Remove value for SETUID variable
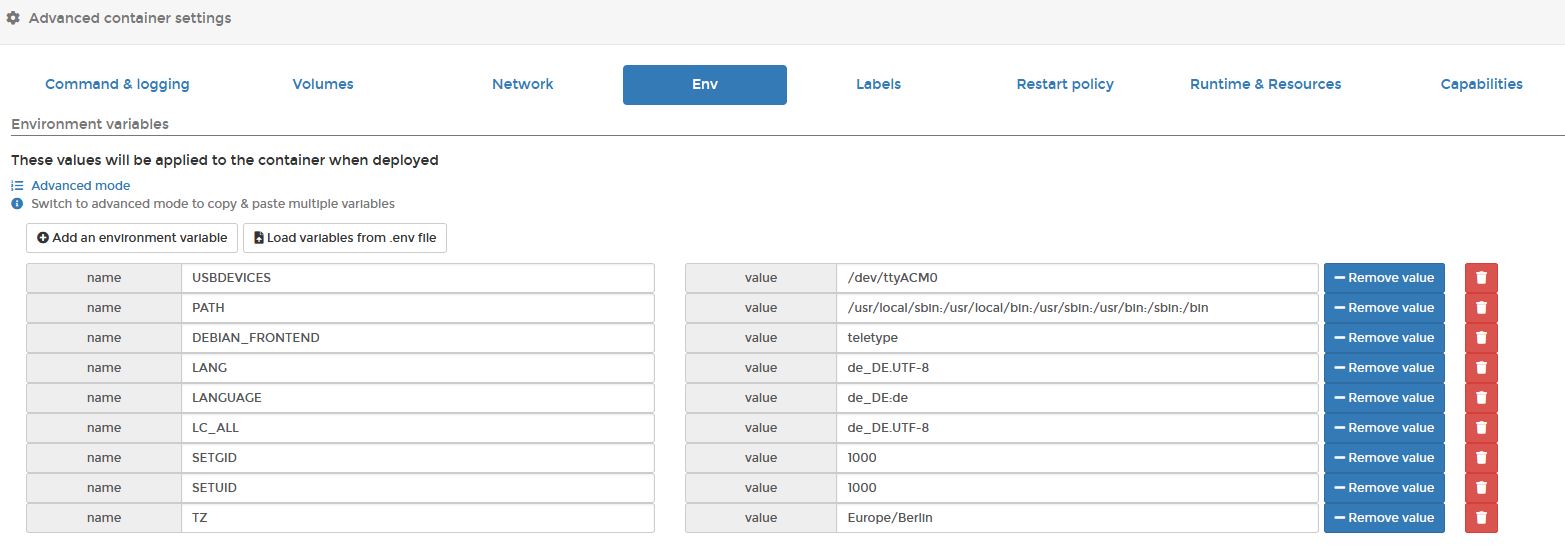Image resolution: width=1565 pixels, height=558 pixels. (1384, 488)
